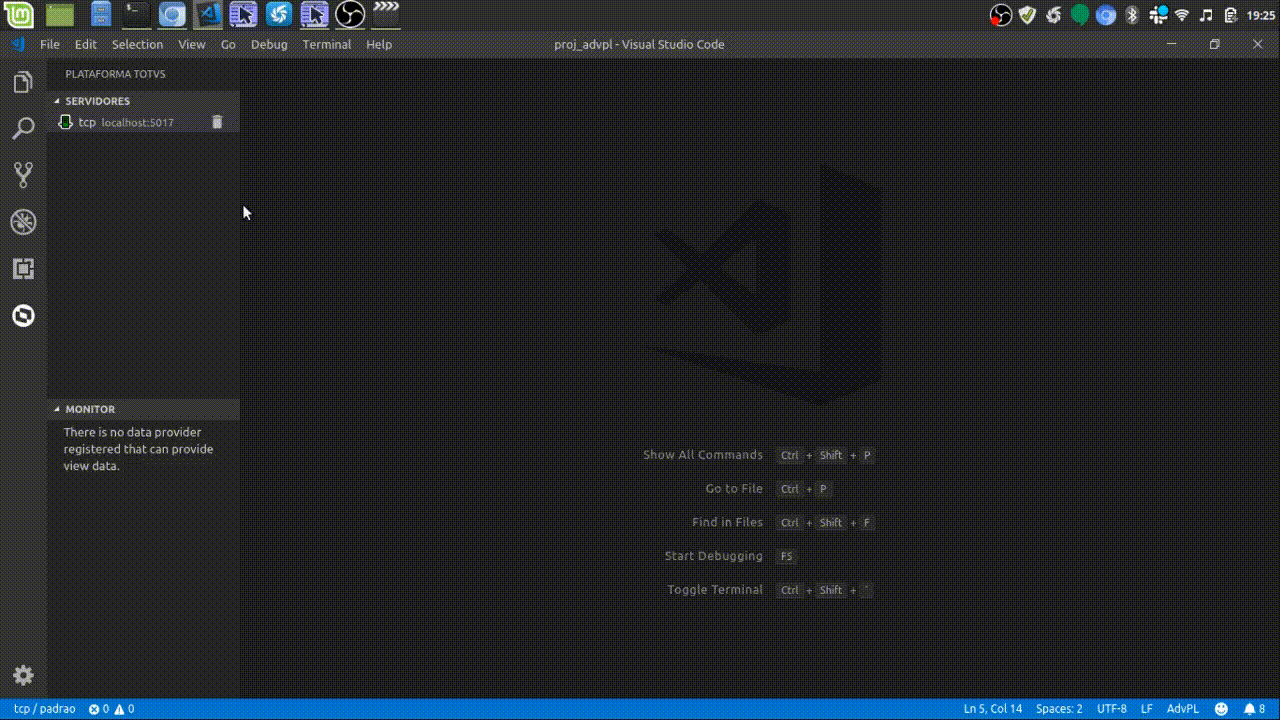Click the system clock showing 19:25
Screen dimensions: 1280x720
click(1261, 15)
